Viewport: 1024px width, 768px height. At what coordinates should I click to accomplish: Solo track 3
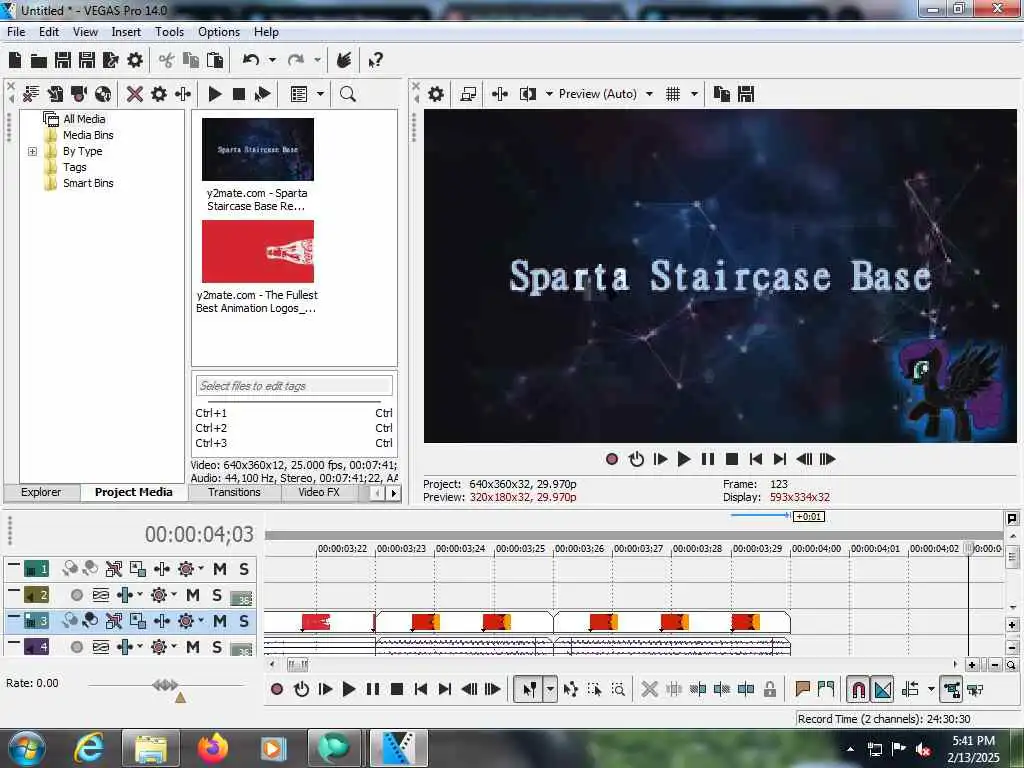[x=244, y=620]
